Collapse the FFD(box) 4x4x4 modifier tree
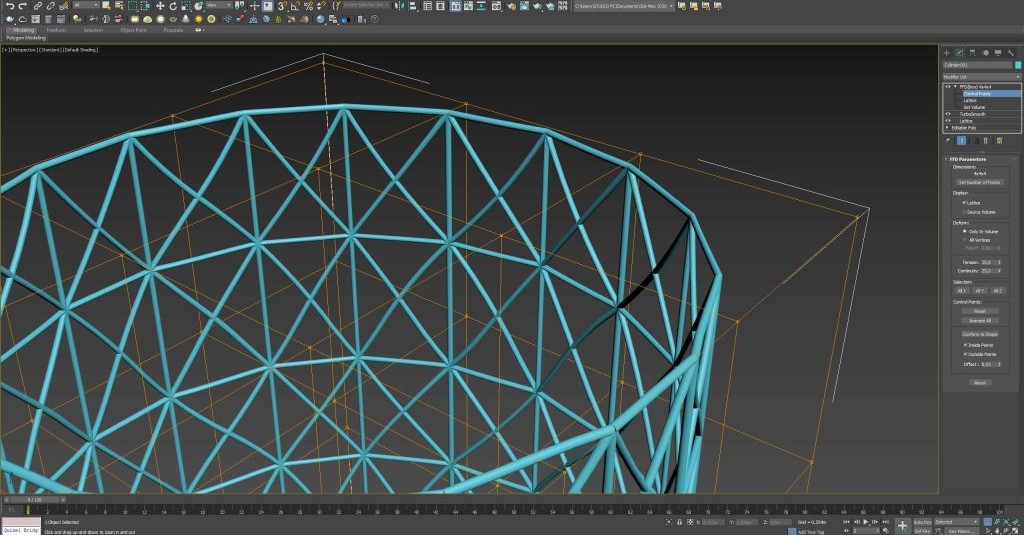The height and width of the screenshot is (535, 1024). coord(955,87)
